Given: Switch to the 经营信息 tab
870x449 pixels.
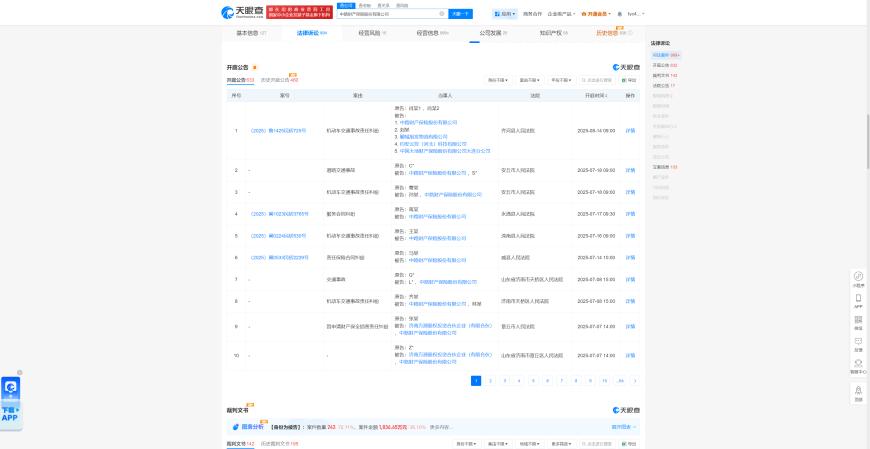Looking at the screenshot, I should coord(432,33).
